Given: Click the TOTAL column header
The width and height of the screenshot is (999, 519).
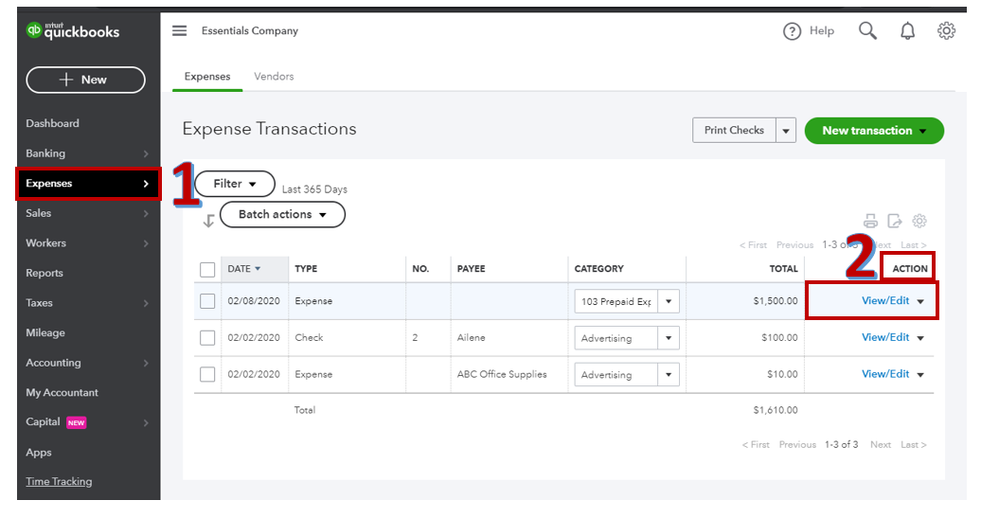Looking at the screenshot, I should [x=783, y=269].
